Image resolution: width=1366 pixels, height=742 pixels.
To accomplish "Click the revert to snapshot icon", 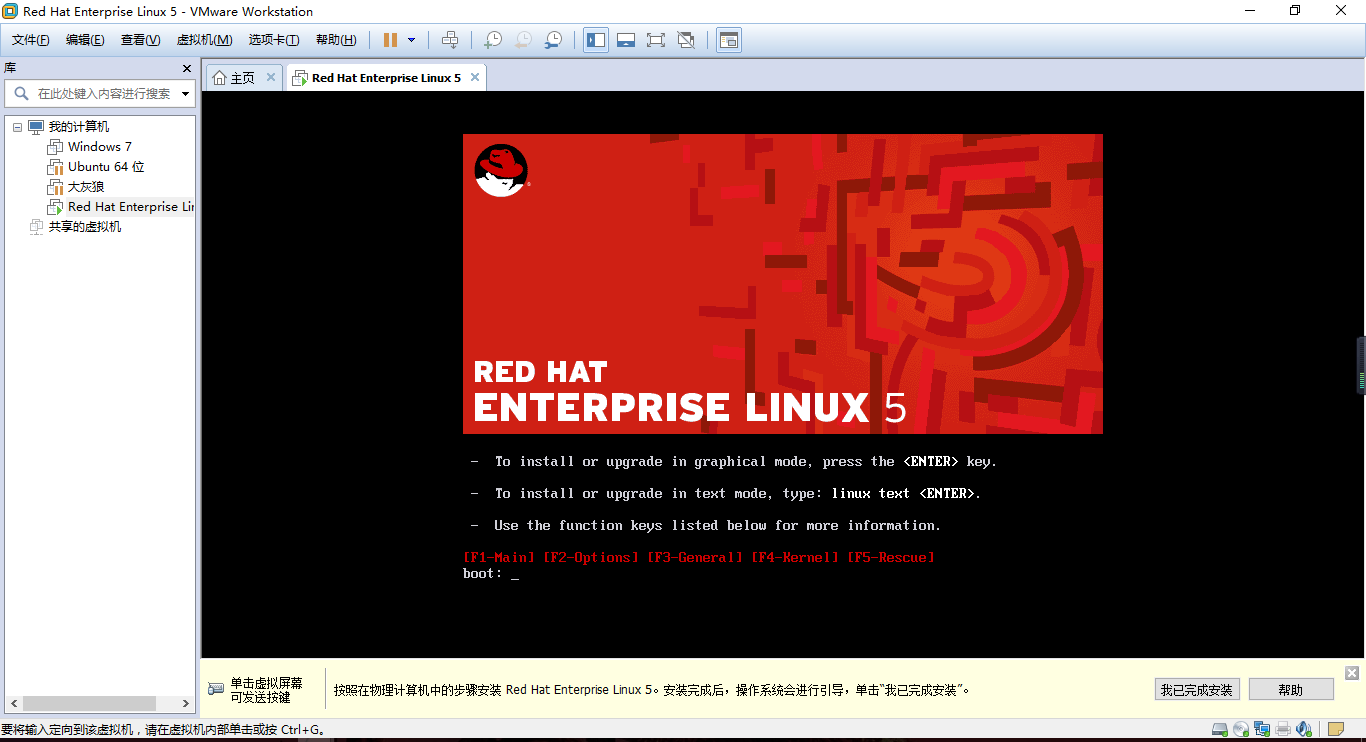I will 523,40.
